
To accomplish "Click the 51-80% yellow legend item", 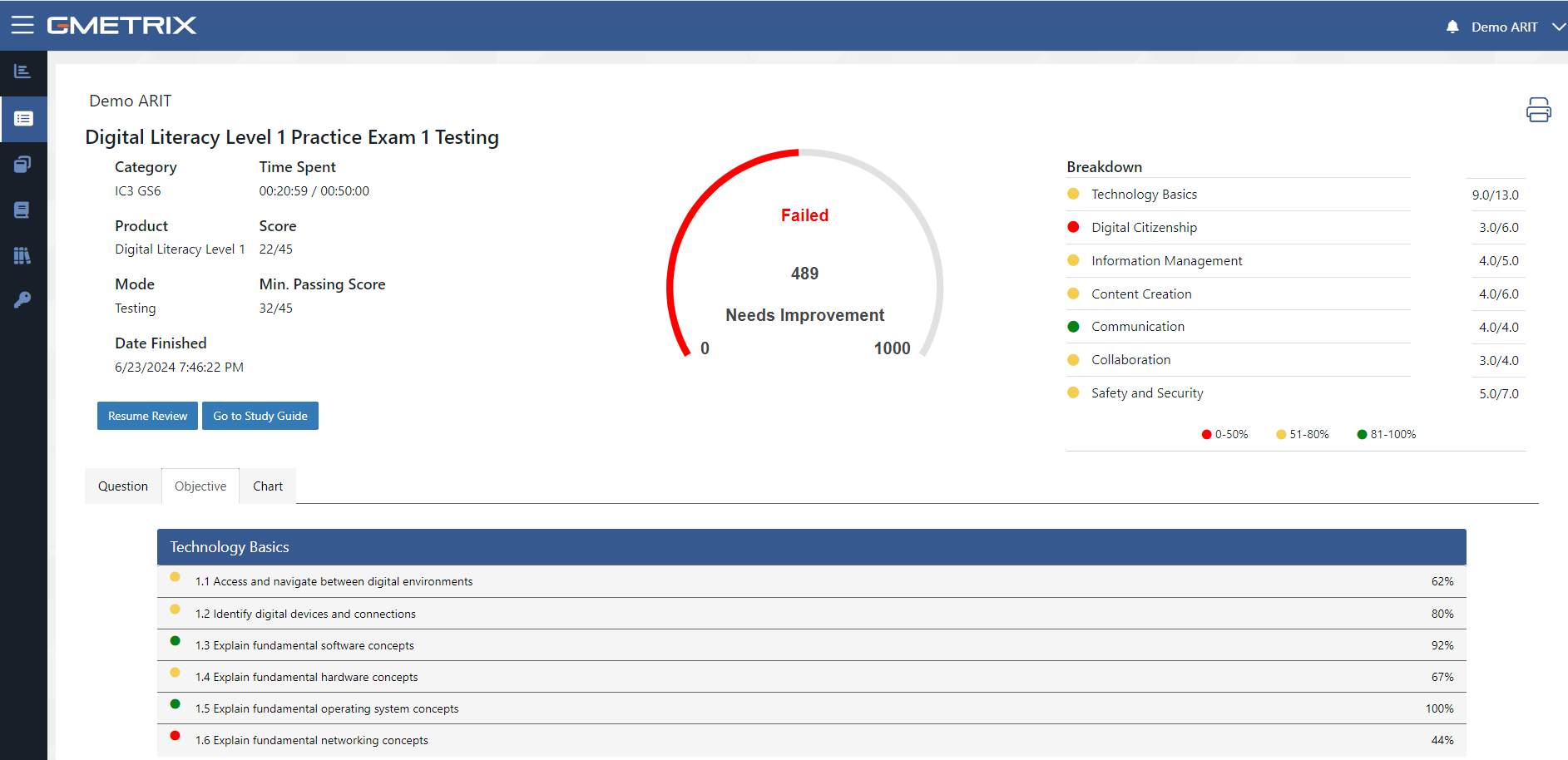I will click(1303, 434).
